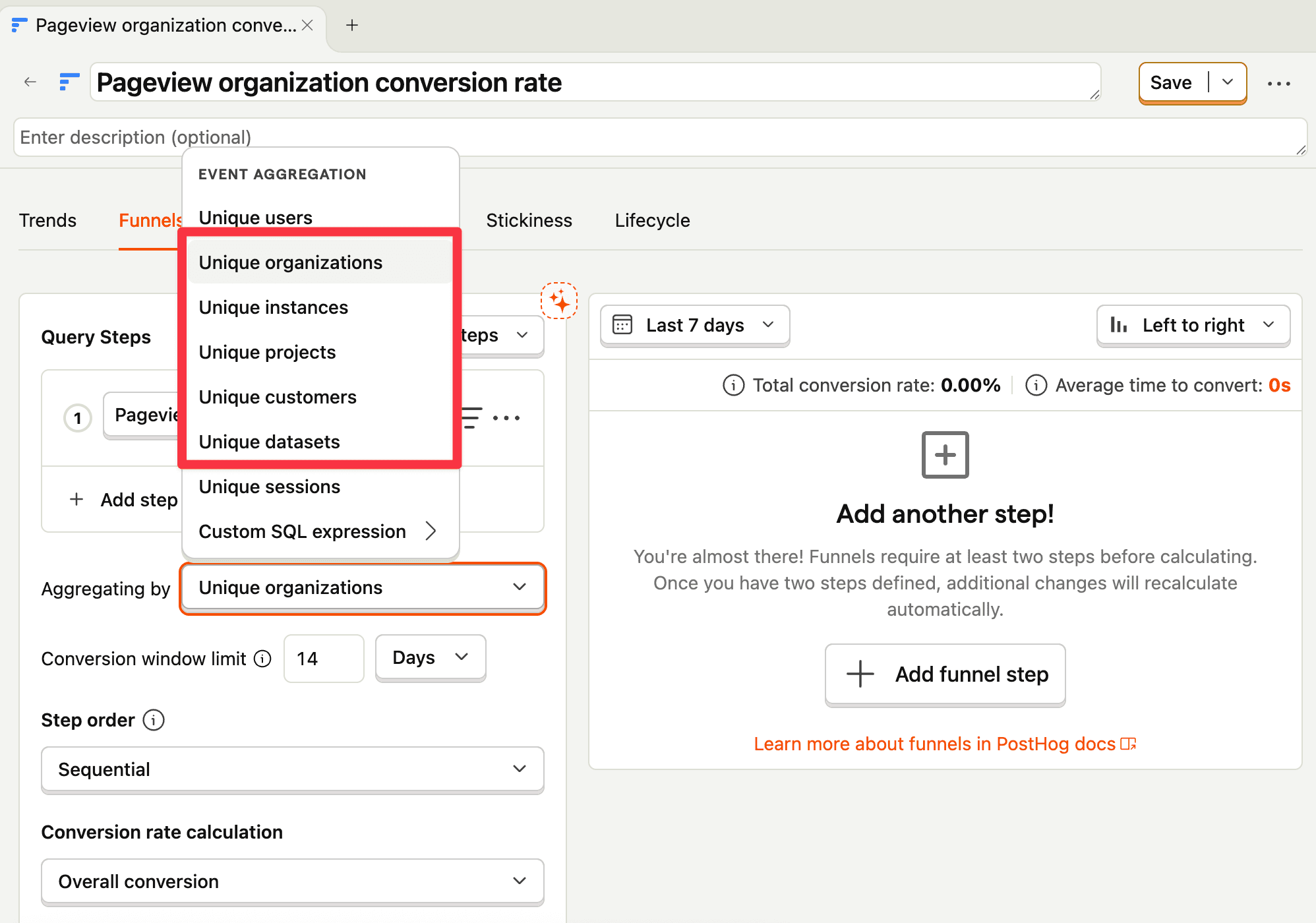Image resolution: width=1316 pixels, height=923 pixels.
Task: Click the AI sparkle assistant icon
Action: tap(559, 301)
